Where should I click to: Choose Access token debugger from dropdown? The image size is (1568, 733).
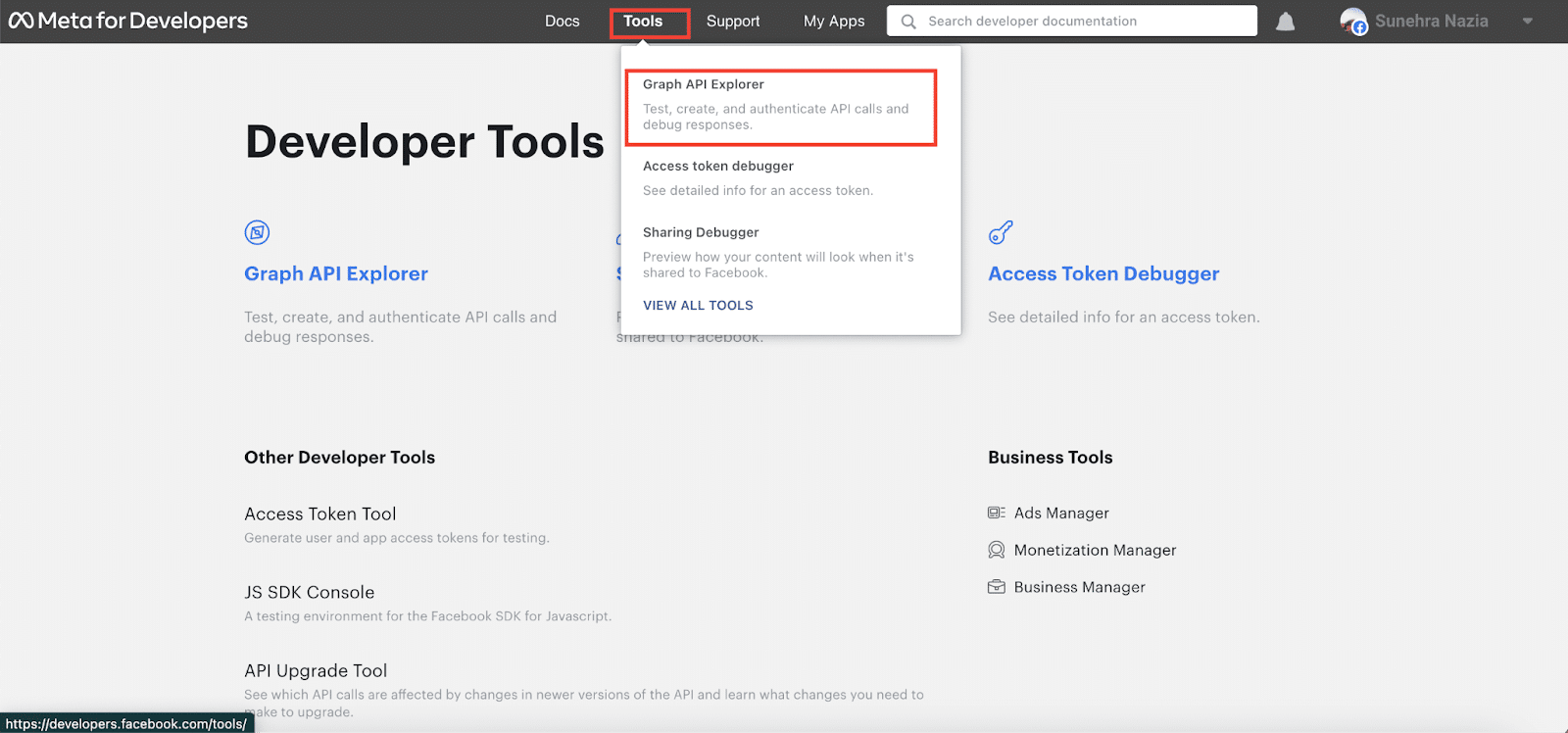coord(718,167)
